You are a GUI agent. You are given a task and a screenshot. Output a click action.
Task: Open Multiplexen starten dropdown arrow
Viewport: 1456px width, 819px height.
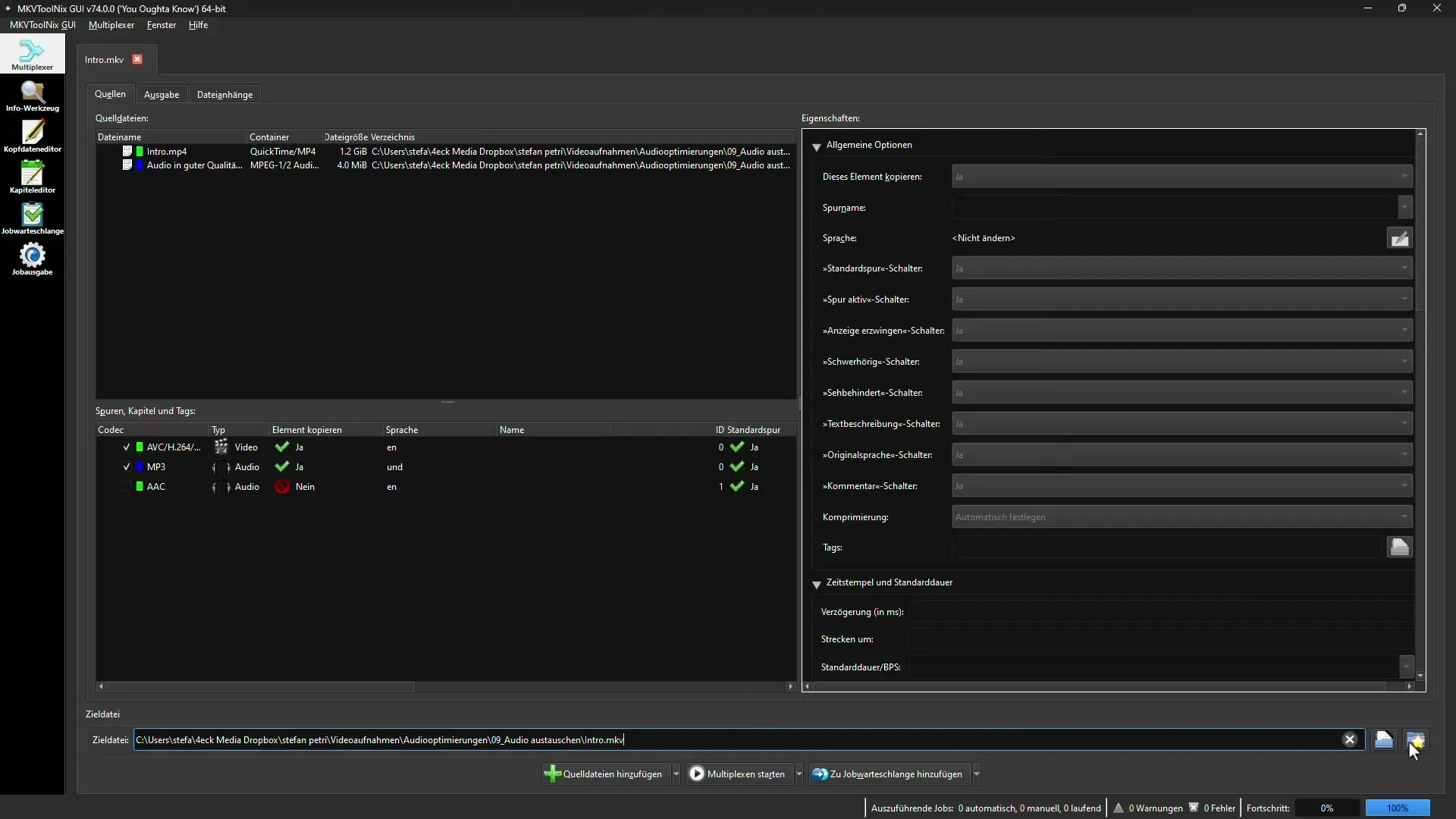(x=799, y=774)
